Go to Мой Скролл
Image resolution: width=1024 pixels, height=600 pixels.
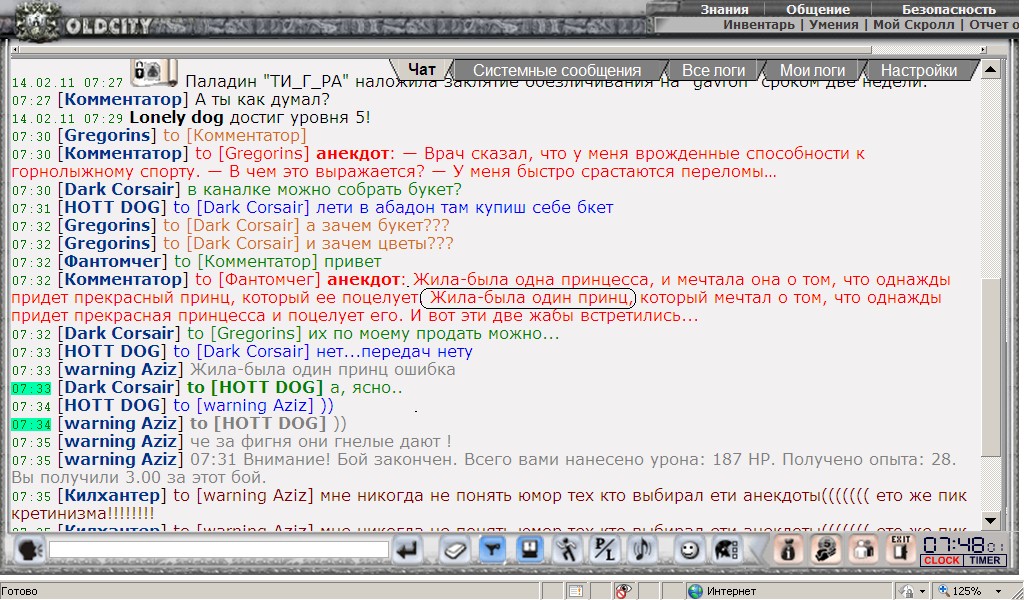tap(914, 25)
